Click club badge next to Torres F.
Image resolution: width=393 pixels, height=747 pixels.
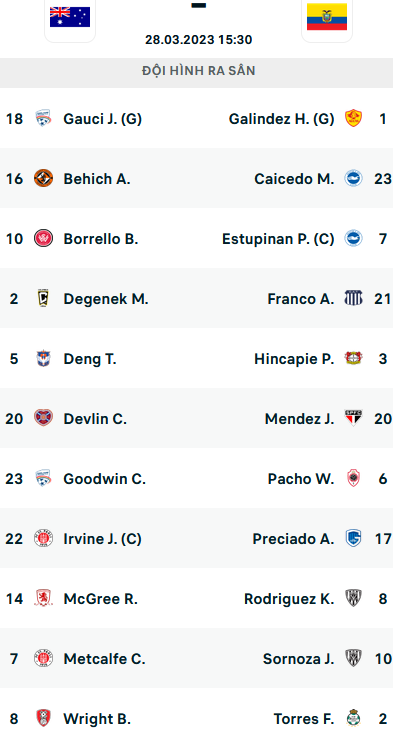353,718
